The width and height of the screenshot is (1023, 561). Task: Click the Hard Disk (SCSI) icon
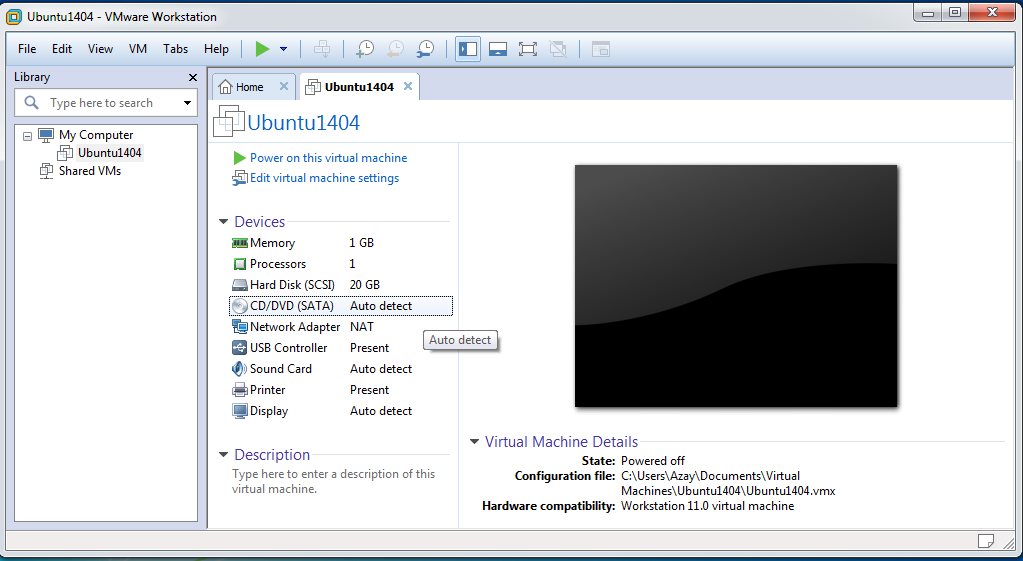[x=239, y=285]
